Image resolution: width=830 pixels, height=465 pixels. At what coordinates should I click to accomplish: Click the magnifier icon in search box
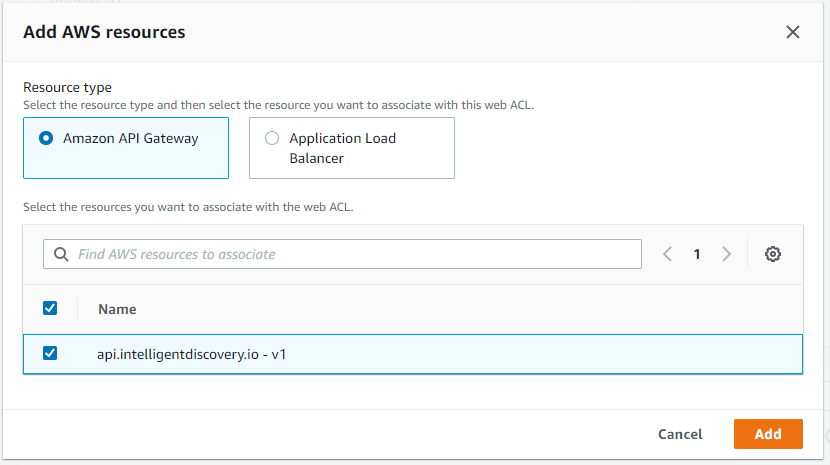[61, 254]
